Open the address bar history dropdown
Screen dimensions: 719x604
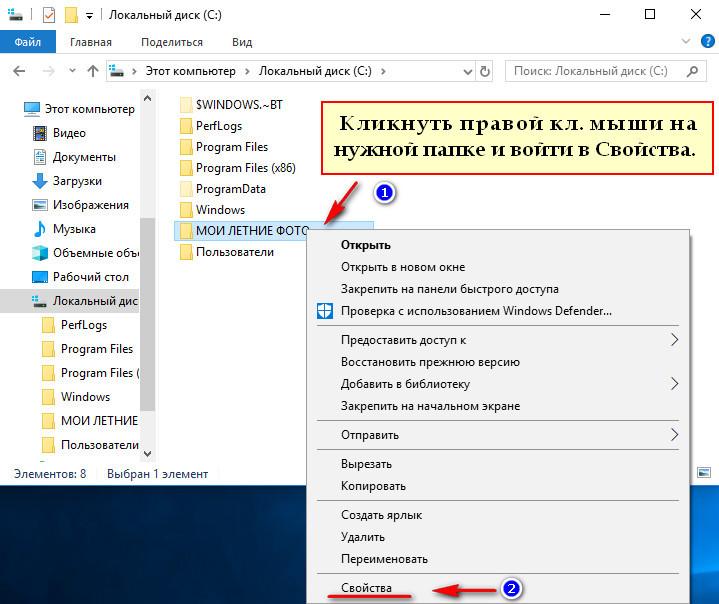point(468,72)
